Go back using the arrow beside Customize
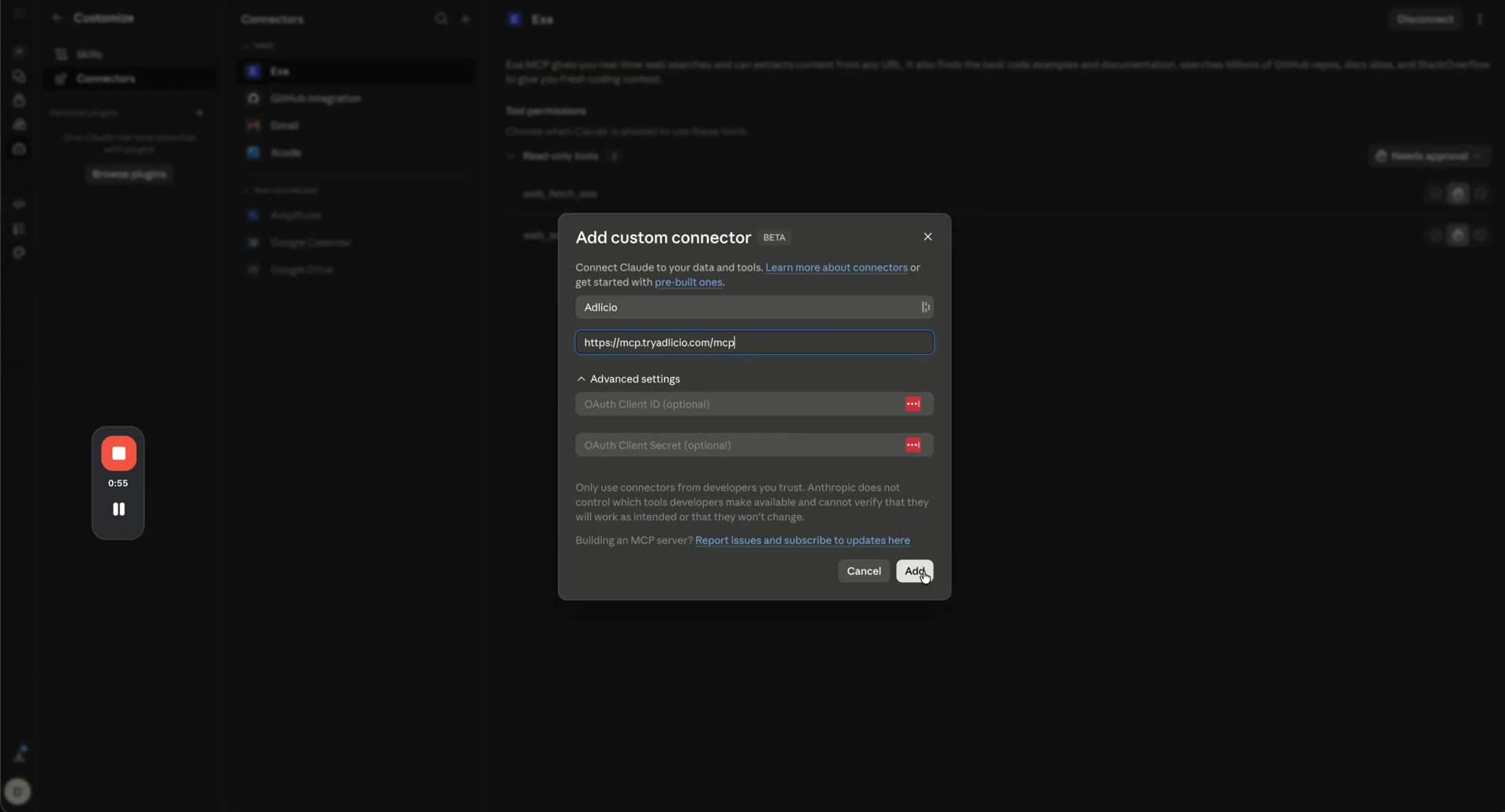Viewport: 1505px width, 812px height. click(57, 18)
